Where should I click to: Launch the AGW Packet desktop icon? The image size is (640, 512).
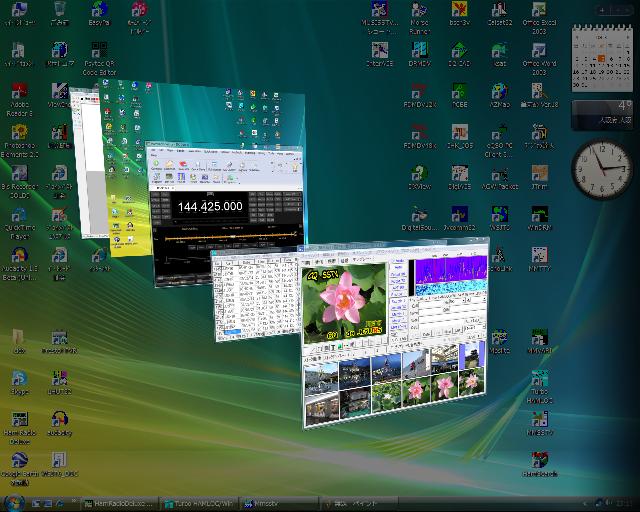point(500,178)
